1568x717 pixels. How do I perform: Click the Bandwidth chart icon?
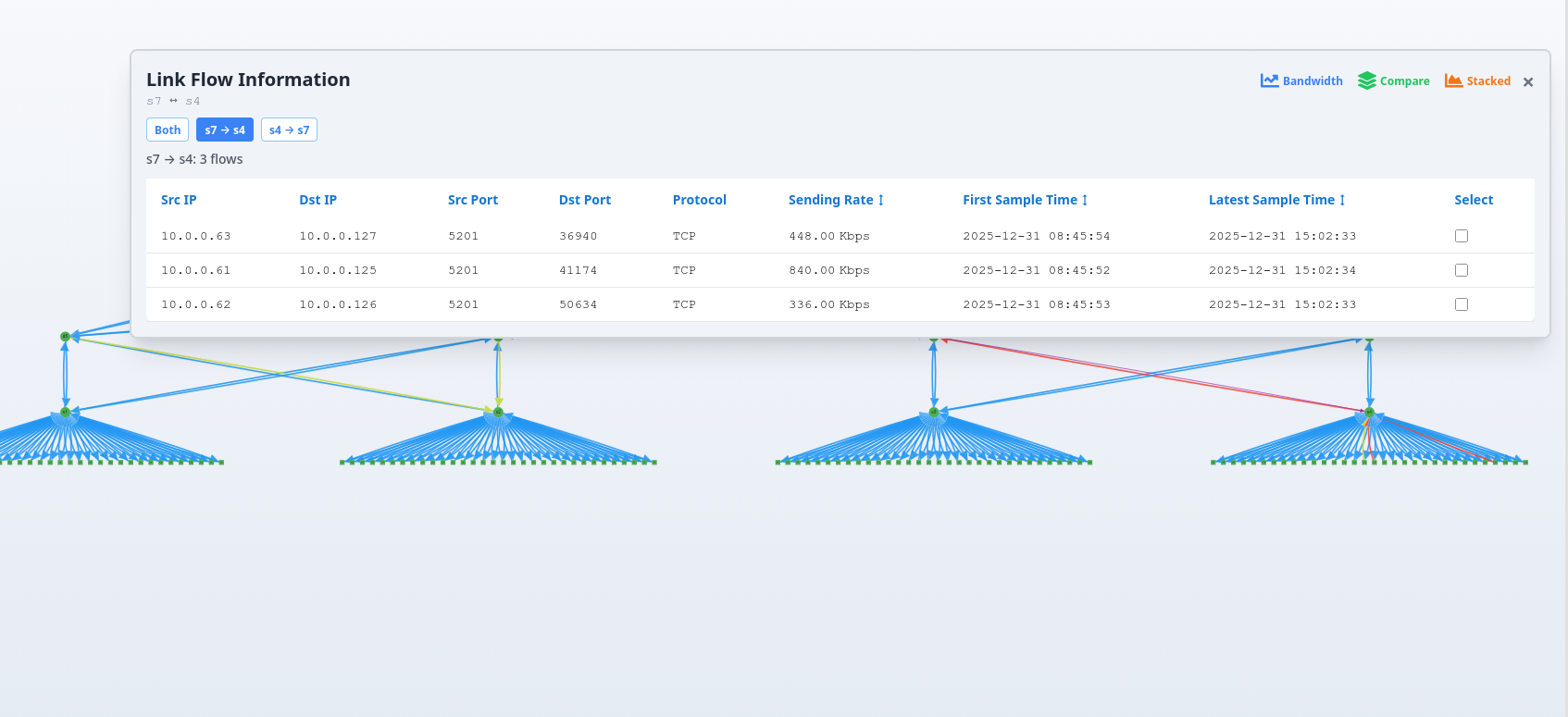[x=1269, y=80]
